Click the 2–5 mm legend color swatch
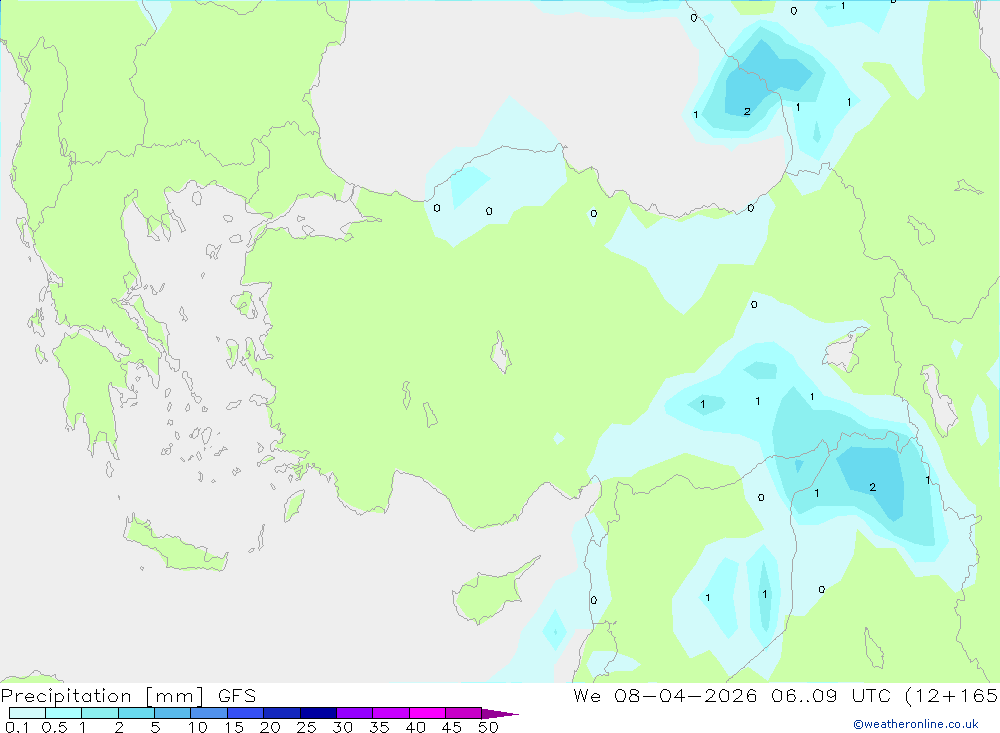Screen dimensions: 1000x733 [136, 713]
